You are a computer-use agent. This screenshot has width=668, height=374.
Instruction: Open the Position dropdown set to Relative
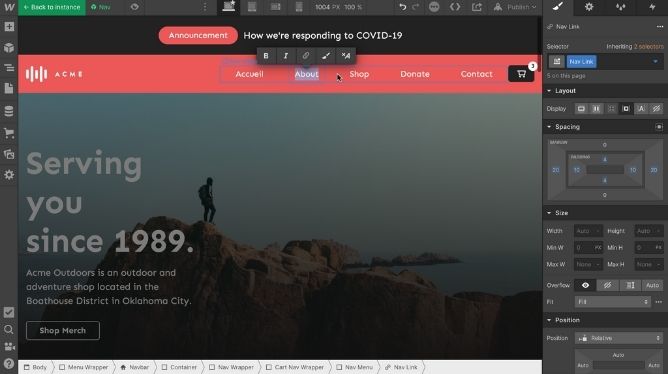619,338
